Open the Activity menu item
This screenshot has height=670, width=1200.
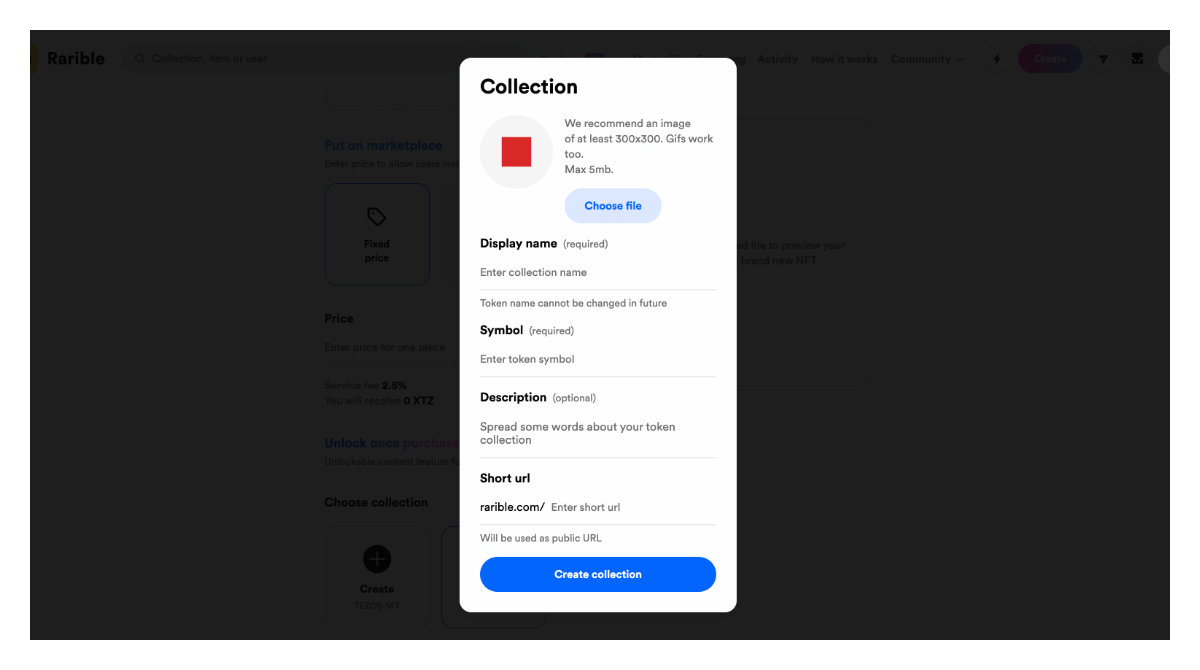[777, 59]
